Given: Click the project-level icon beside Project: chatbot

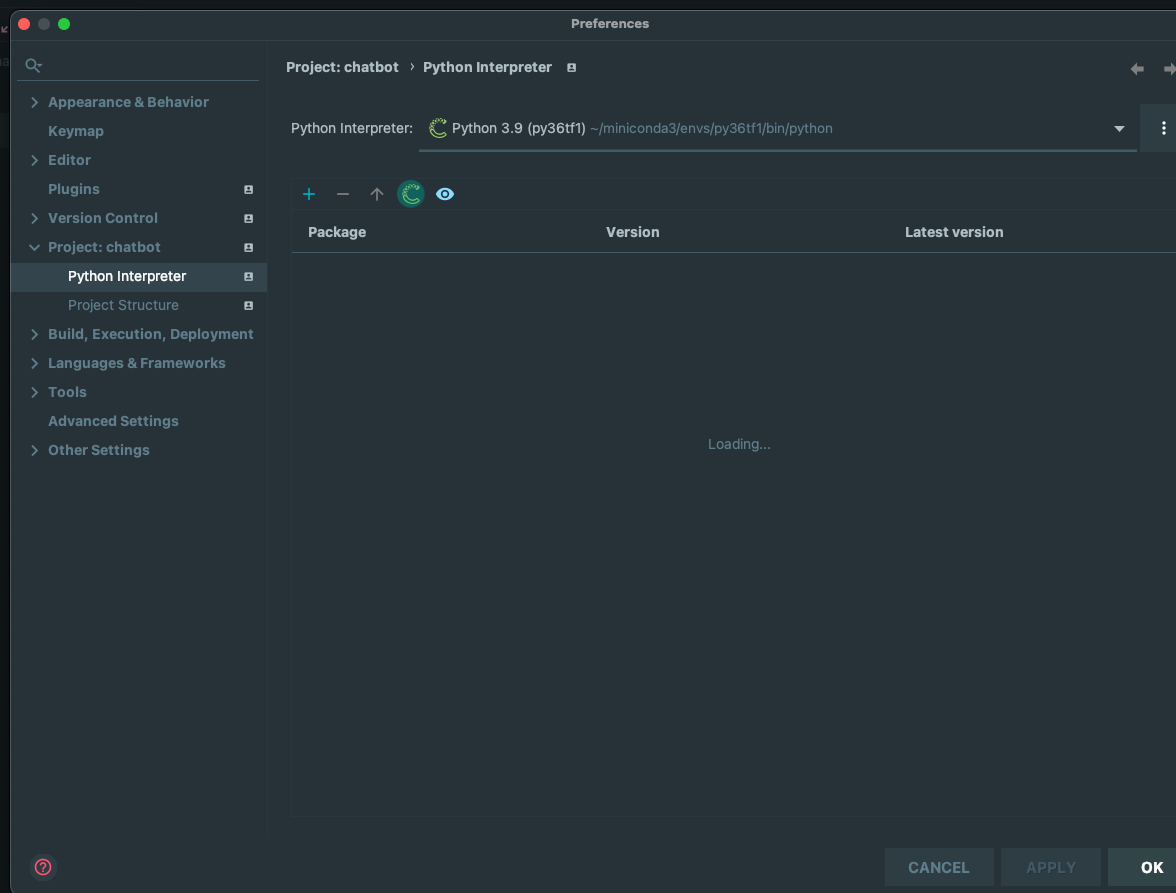Looking at the screenshot, I should click(248, 247).
